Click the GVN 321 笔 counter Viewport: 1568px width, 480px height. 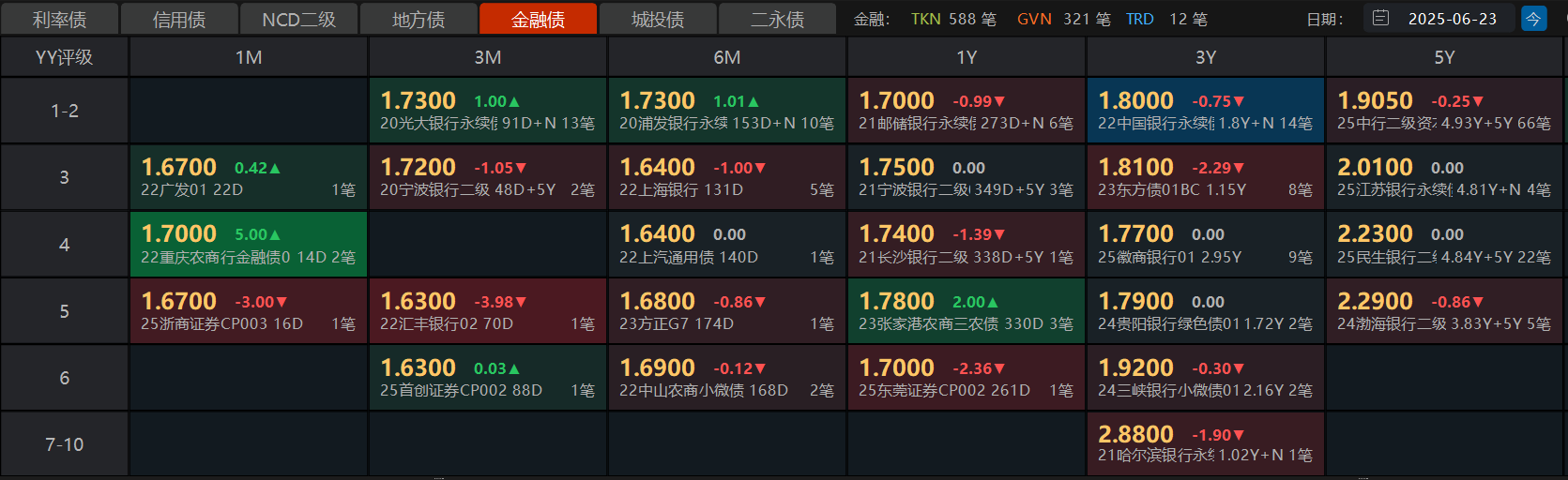pos(1064,19)
